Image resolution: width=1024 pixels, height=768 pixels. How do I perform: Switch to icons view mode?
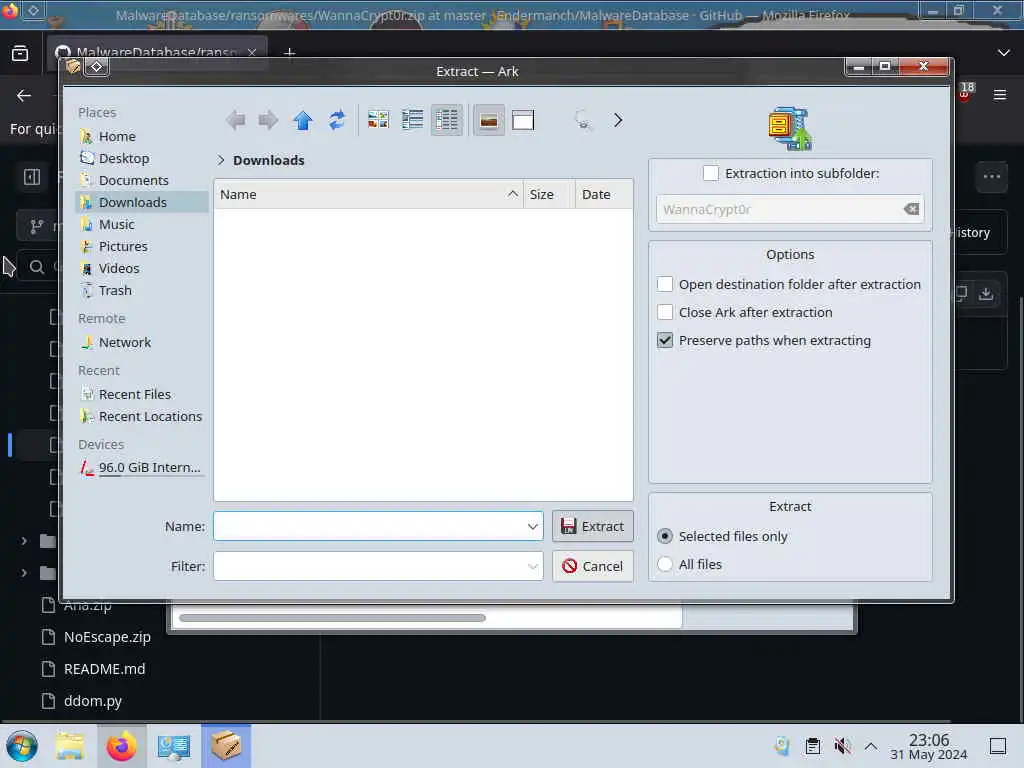click(378, 120)
